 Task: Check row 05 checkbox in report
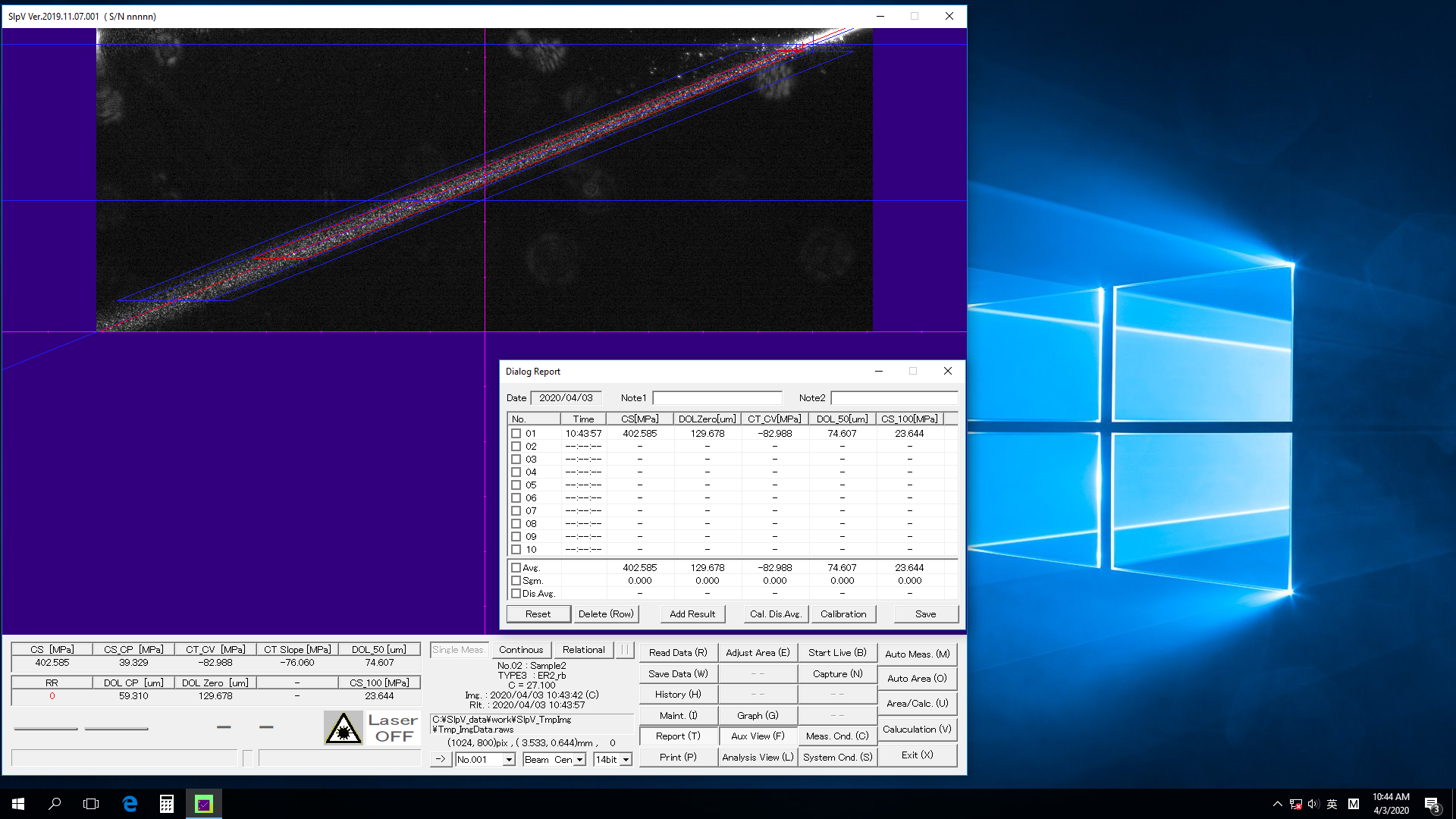(x=516, y=485)
